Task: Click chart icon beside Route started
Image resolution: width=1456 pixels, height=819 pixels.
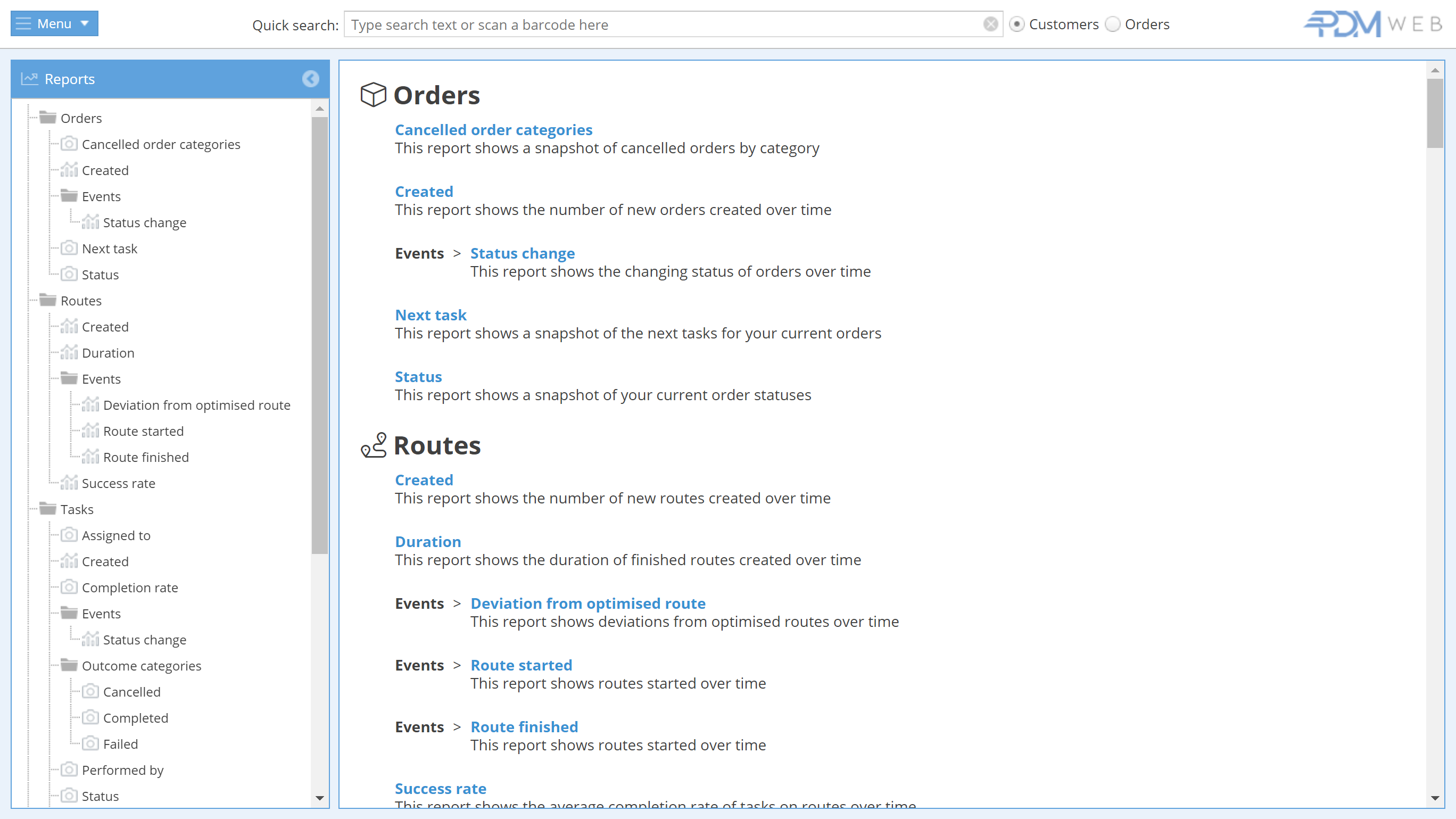Action: (x=90, y=431)
